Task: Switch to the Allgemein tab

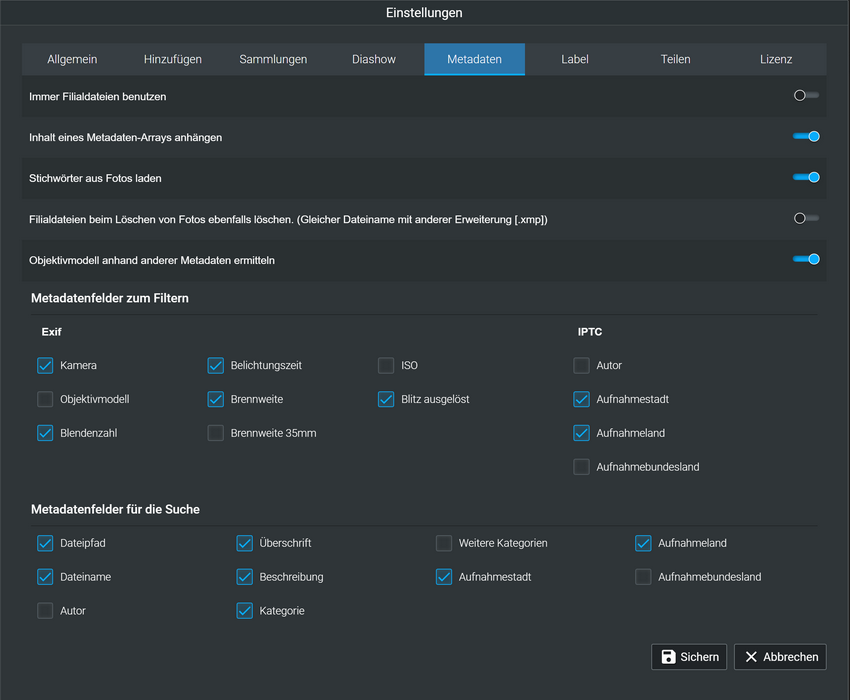Action: [x=72, y=59]
